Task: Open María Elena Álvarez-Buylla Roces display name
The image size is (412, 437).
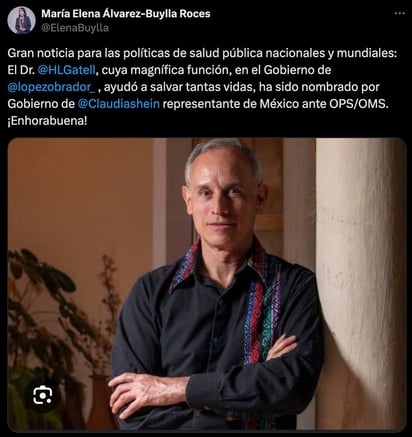Action: (126, 14)
